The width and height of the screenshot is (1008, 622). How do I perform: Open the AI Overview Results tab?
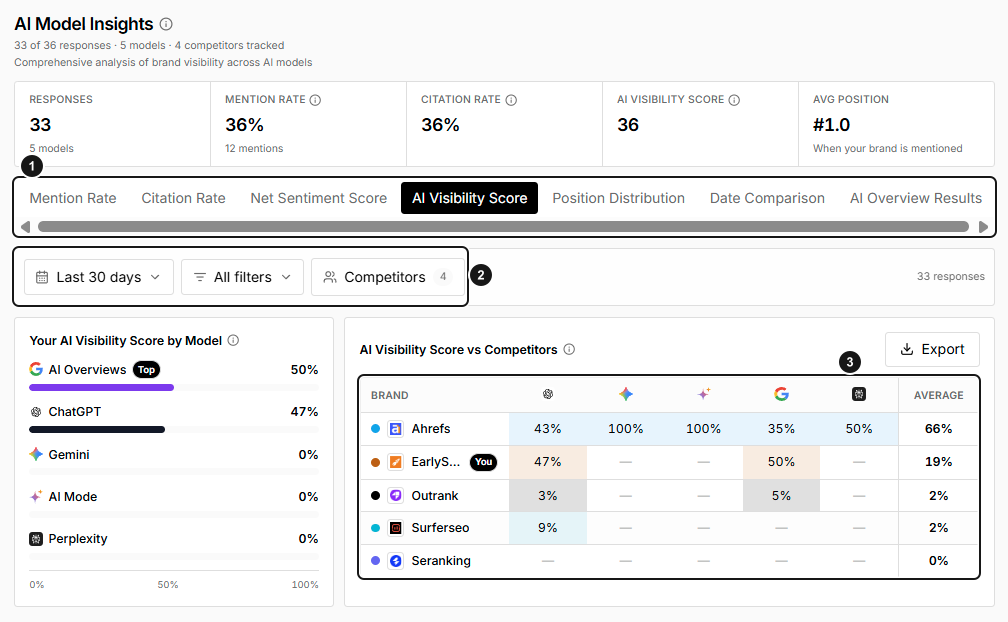pos(916,198)
